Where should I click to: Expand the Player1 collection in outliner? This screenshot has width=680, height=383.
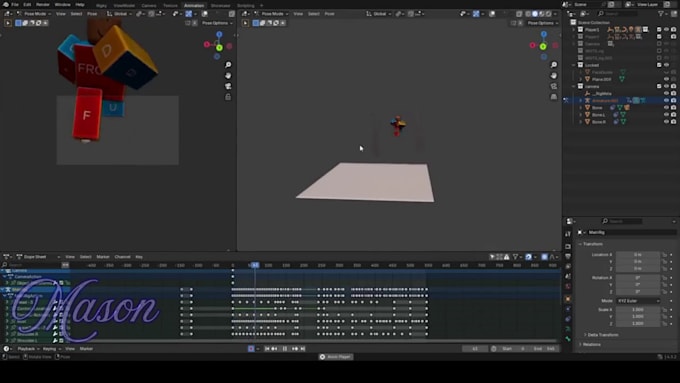[x=574, y=29]
